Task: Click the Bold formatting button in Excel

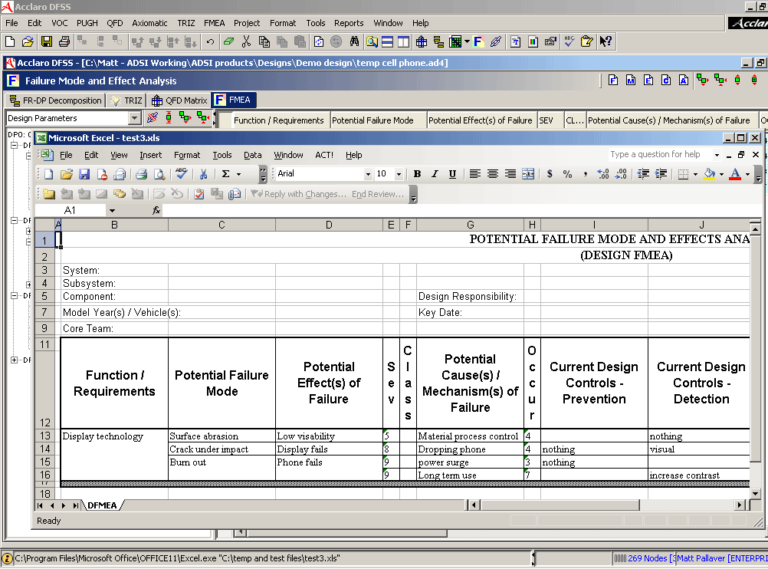Action: point(417,174)
